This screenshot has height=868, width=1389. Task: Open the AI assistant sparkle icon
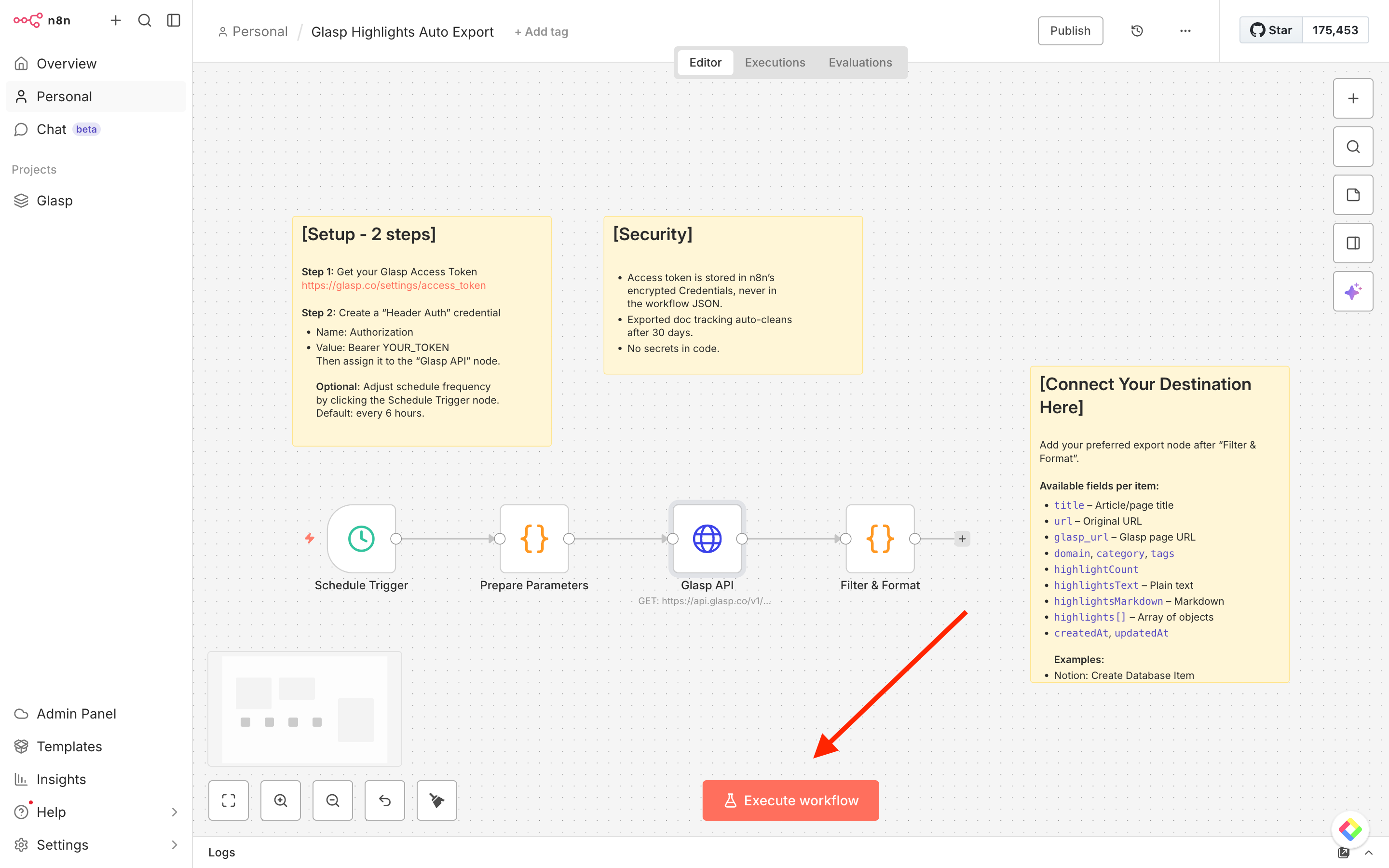tap(1353, 292)
